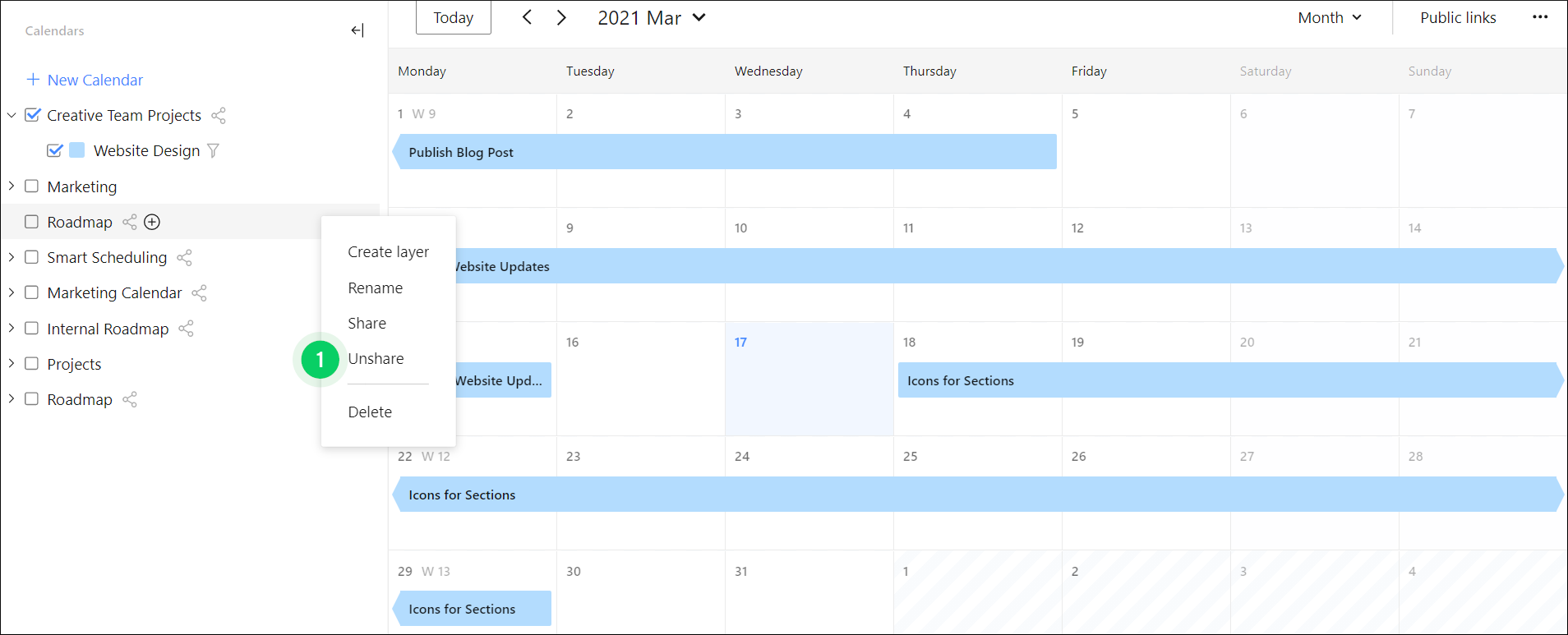The image size is (1568, 635).
Task: Expand the Projects calendar tree
Action: (12, 364)
